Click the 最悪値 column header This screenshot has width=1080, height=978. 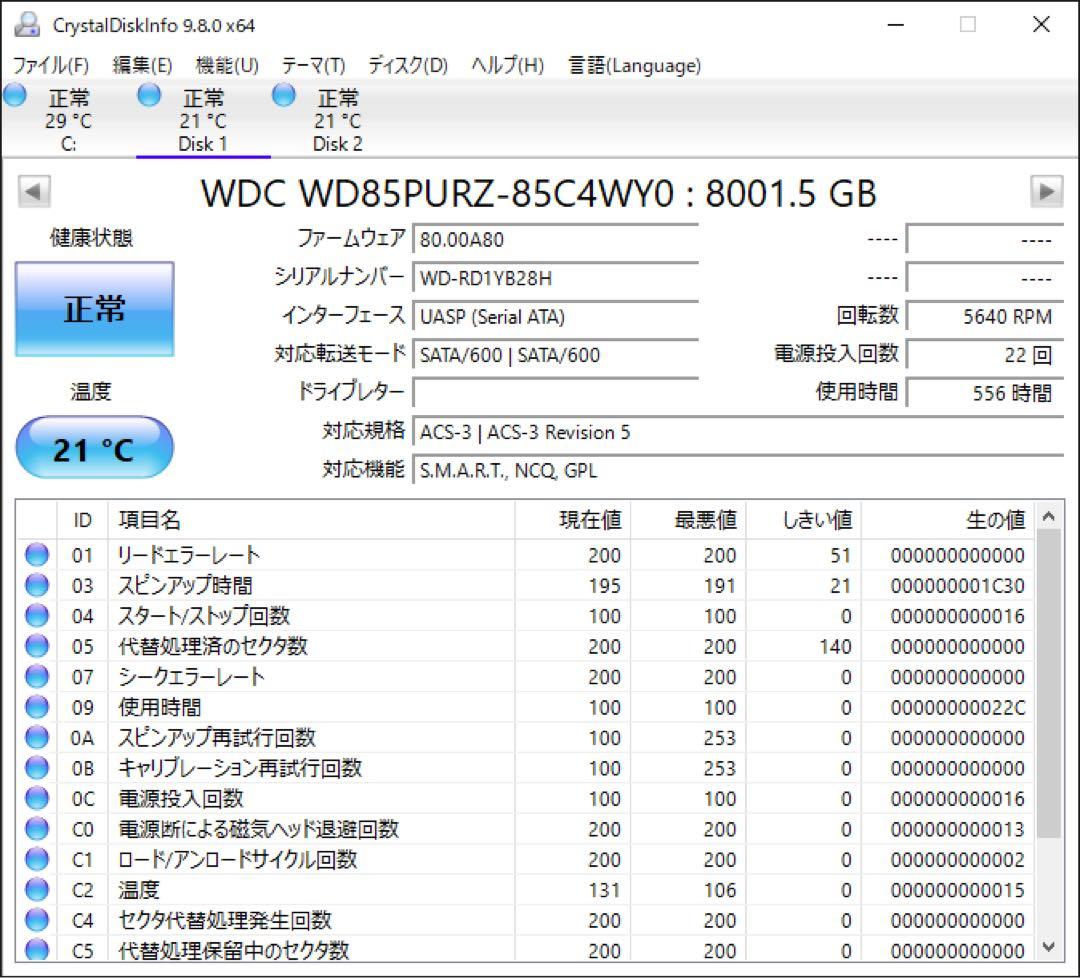(689, 520)
